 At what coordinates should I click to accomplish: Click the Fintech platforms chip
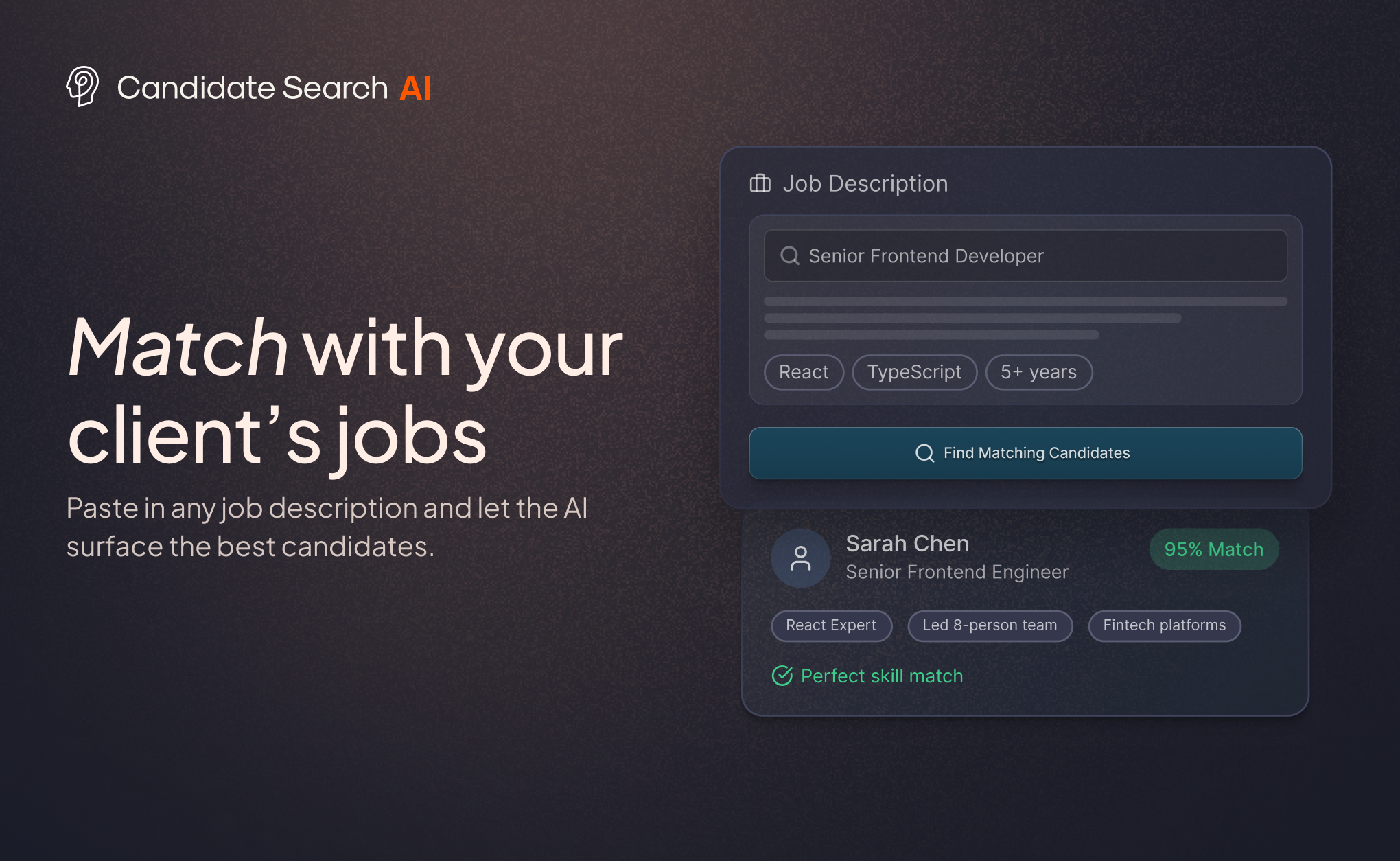tap(1164, 625)
